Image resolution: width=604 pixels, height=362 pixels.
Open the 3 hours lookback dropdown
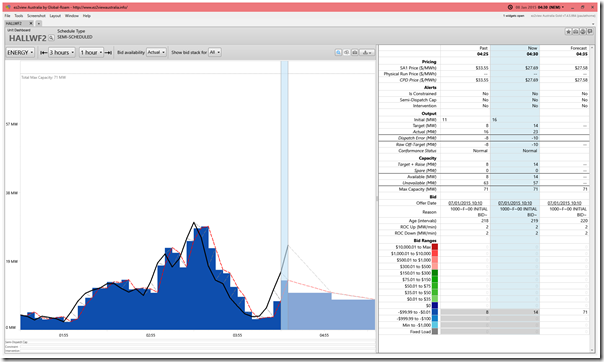point(62,52)
